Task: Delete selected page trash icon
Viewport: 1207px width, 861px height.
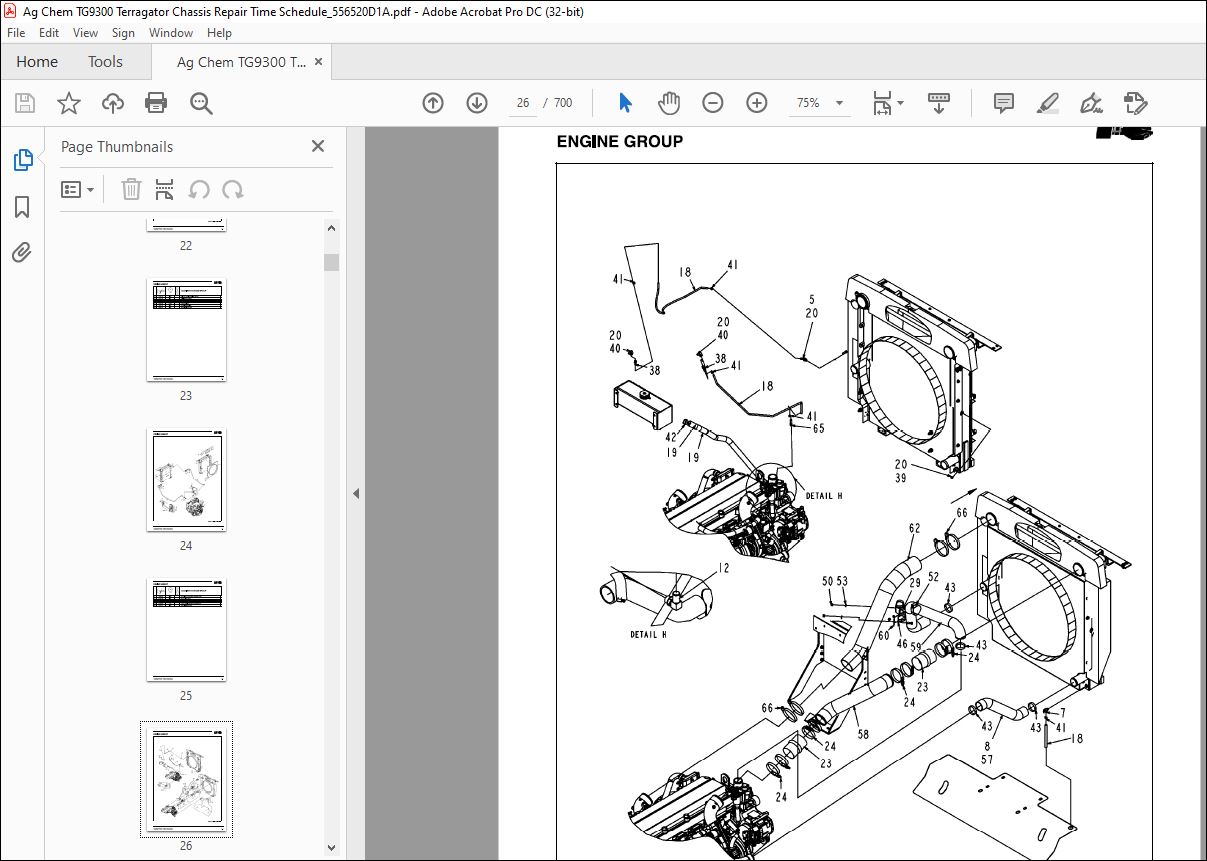Action: click(x=131, y=189)
